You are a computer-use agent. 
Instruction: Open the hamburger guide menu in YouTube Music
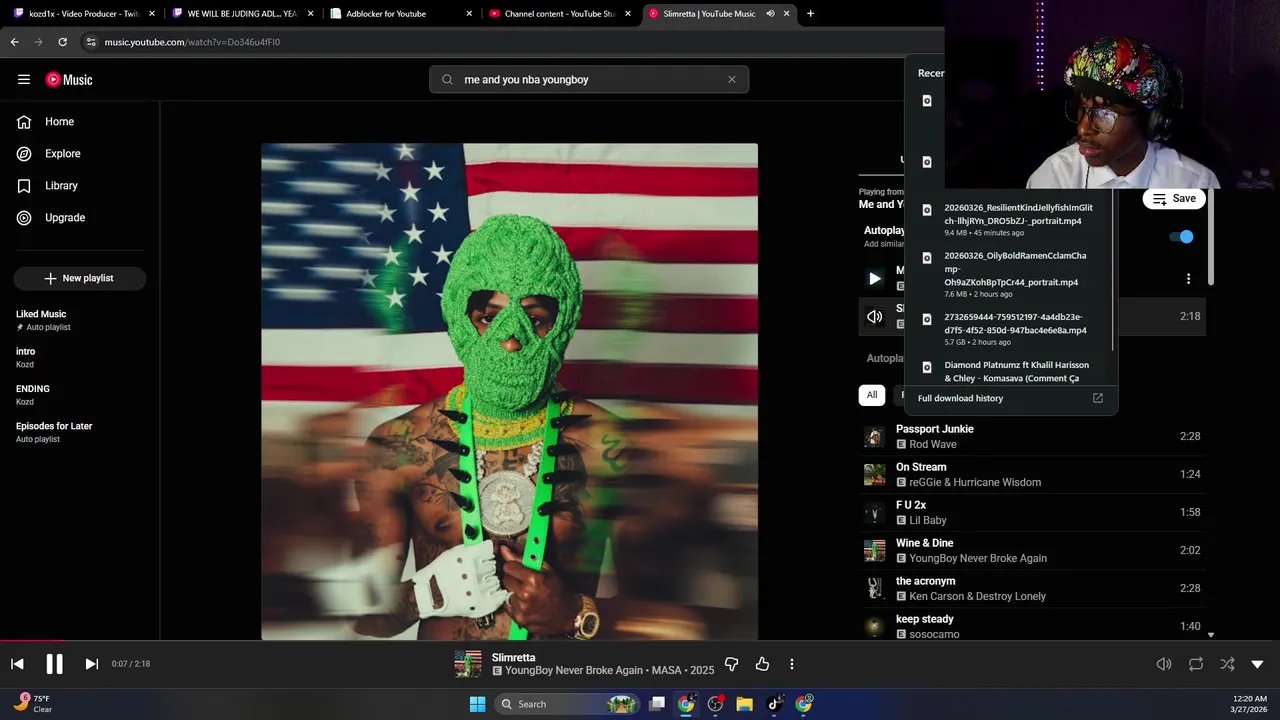[x=24, y=80]
